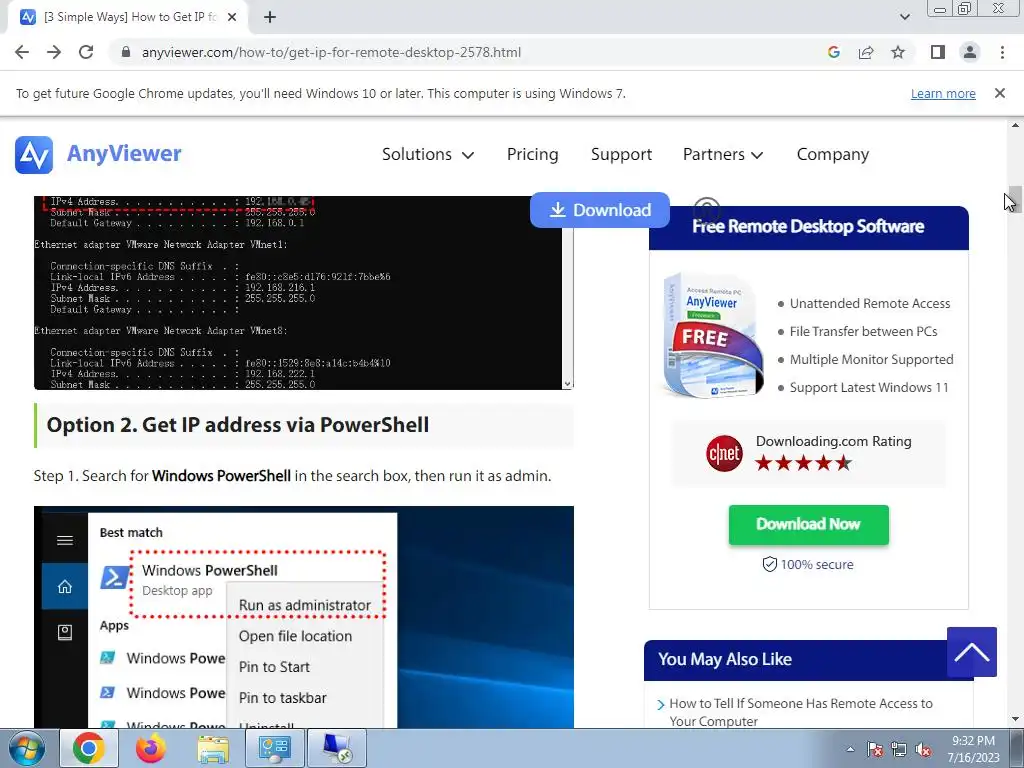Viewport: 1024px width, 768px height.
Task: Open the Control Panel taskbar icon
Action: pos(274,748)
